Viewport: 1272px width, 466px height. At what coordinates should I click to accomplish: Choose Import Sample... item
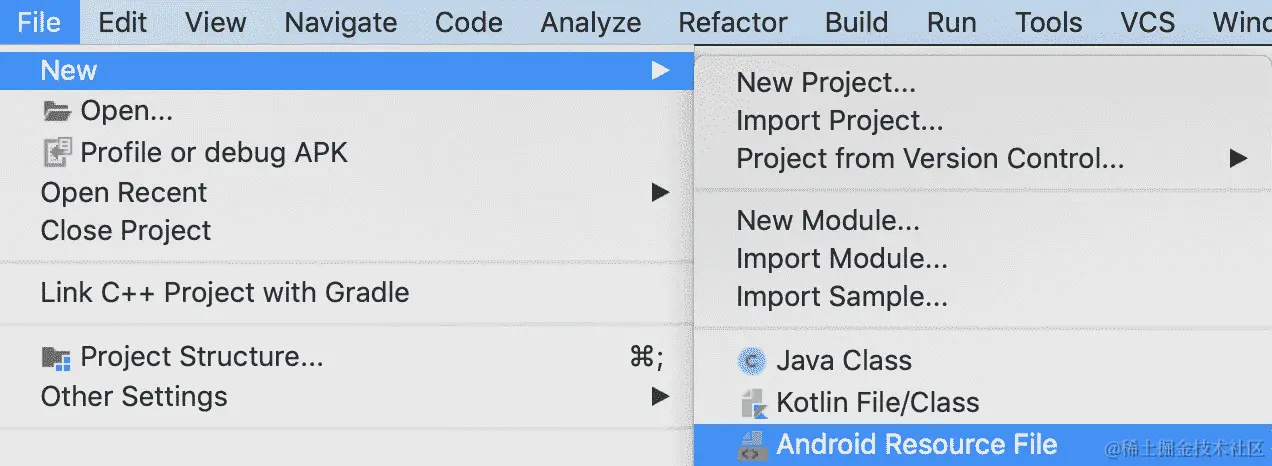click(x=842, y=297)
